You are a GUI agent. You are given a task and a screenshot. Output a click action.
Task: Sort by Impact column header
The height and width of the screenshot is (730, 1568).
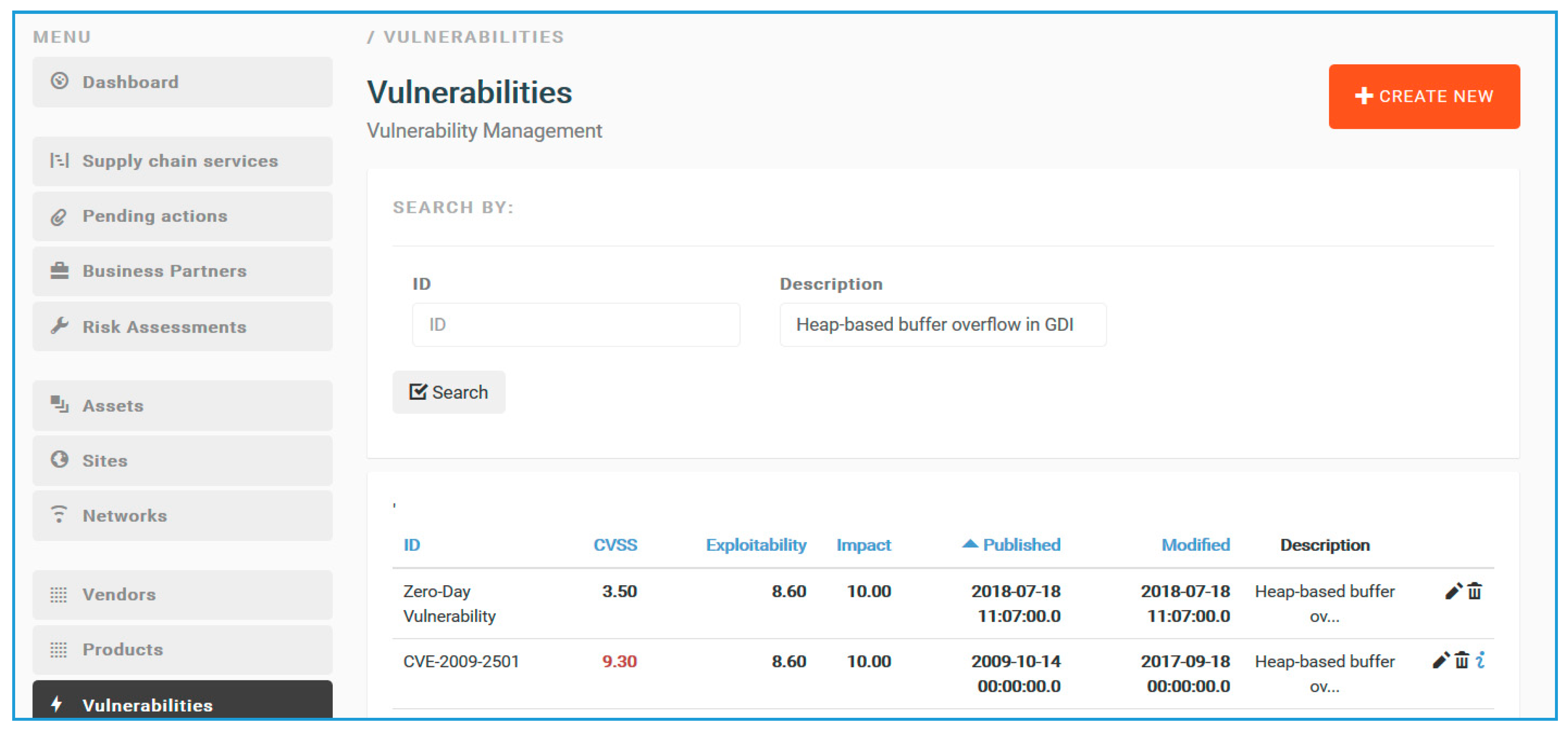coord(863,545)
